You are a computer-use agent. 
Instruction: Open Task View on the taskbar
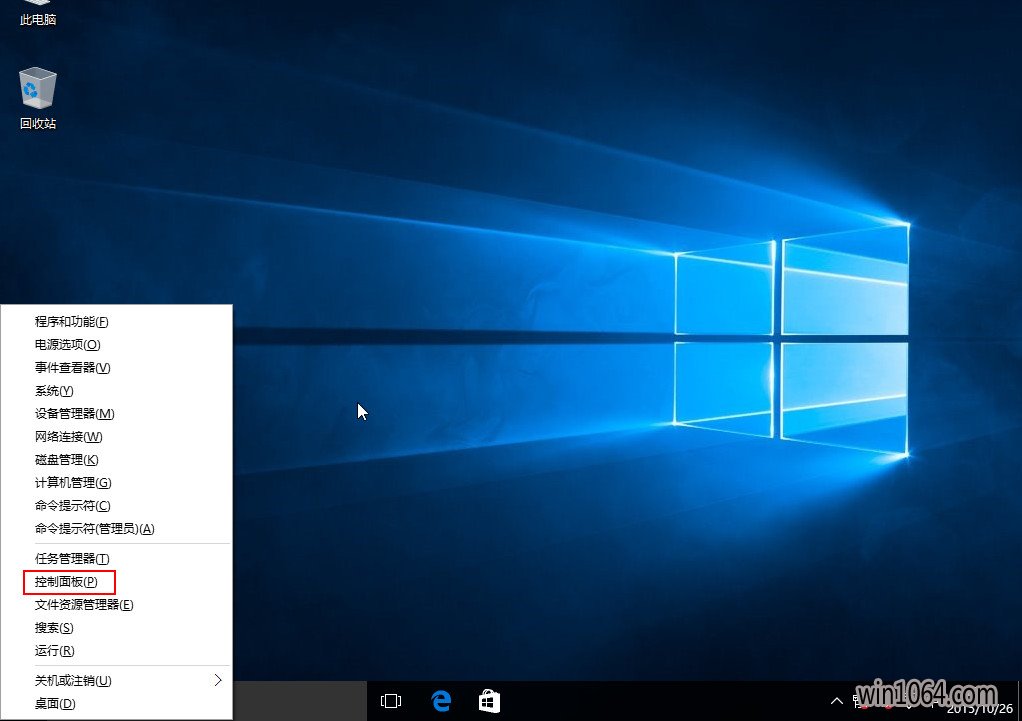click(391, 701)
